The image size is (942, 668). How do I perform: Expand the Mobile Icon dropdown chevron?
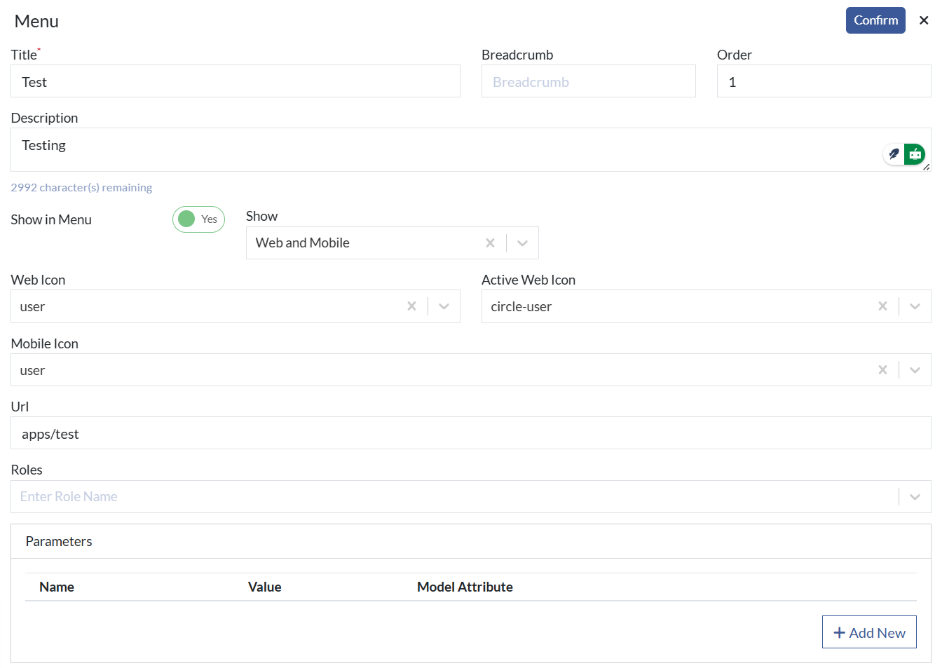(x=915, y=370)
